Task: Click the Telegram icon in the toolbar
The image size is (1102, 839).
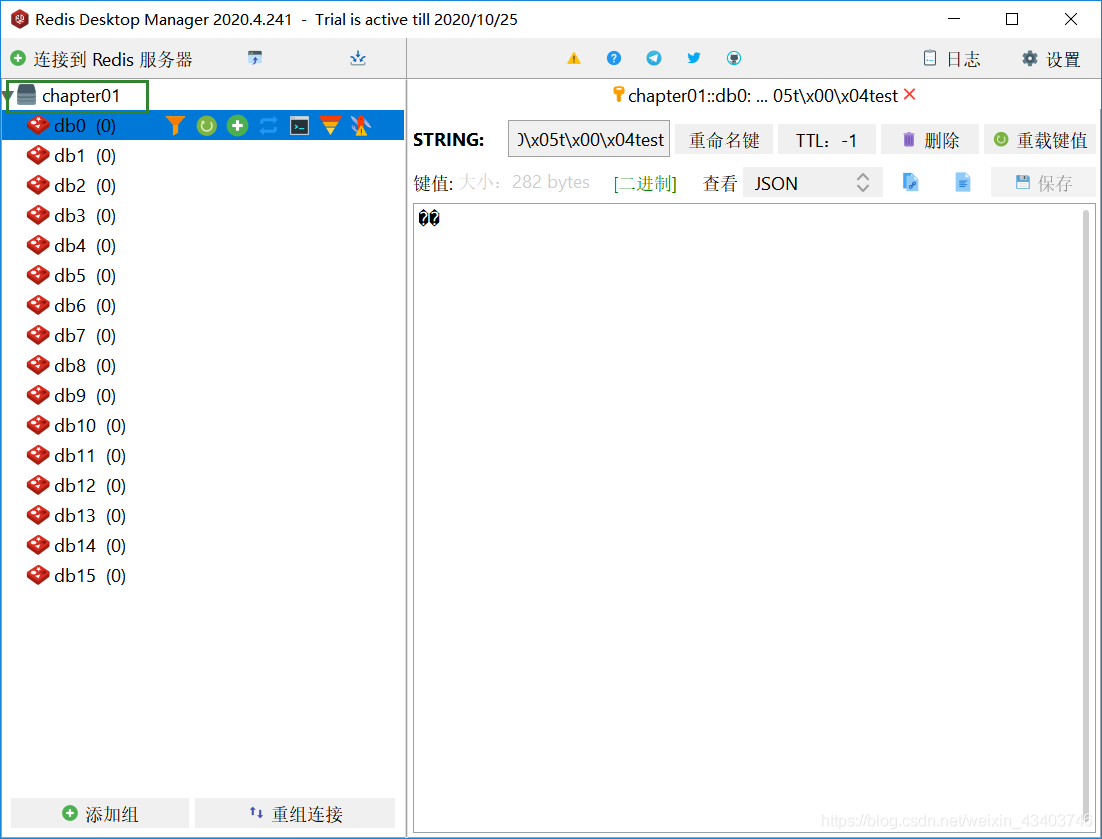Action: click(653, 58)
